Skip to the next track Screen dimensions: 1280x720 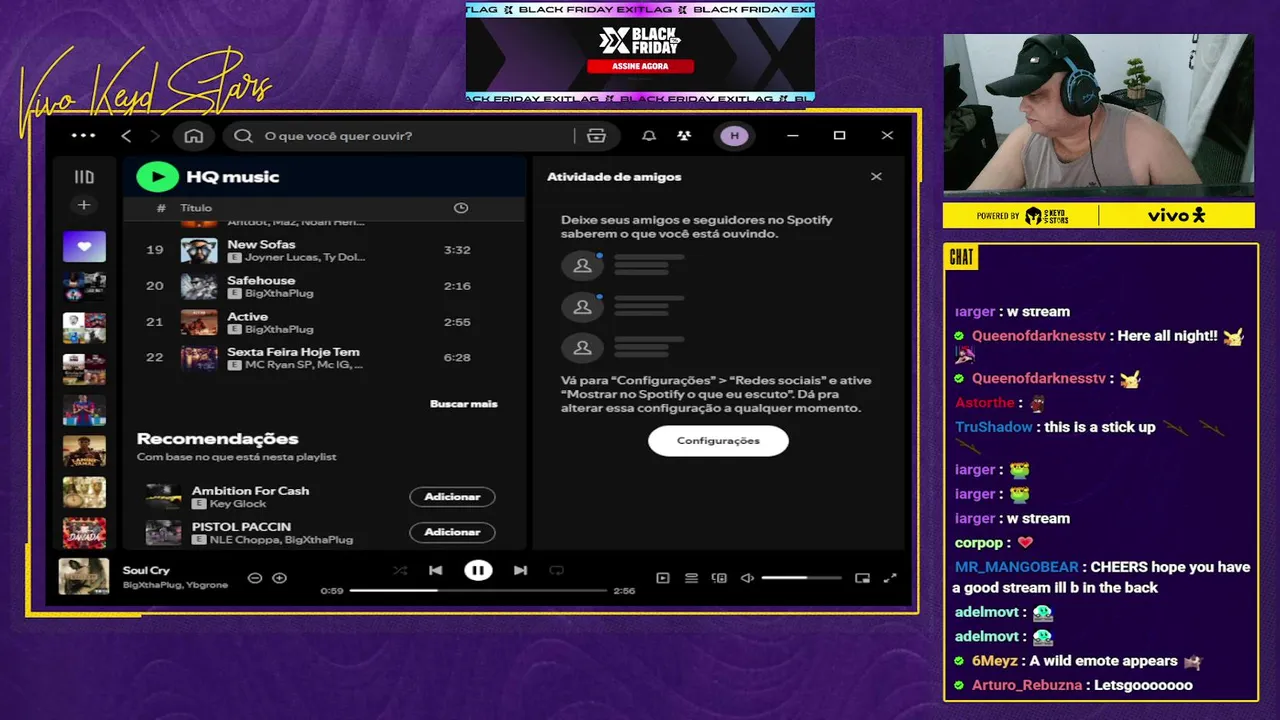click(520, 571)
